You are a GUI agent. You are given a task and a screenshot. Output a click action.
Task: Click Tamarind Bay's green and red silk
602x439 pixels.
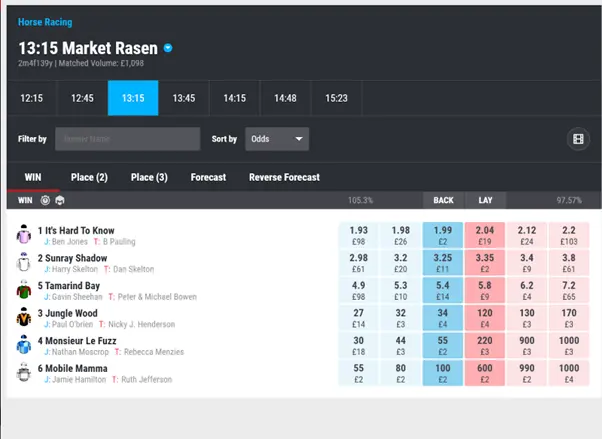pyautogui.click(x=24, y=291)
